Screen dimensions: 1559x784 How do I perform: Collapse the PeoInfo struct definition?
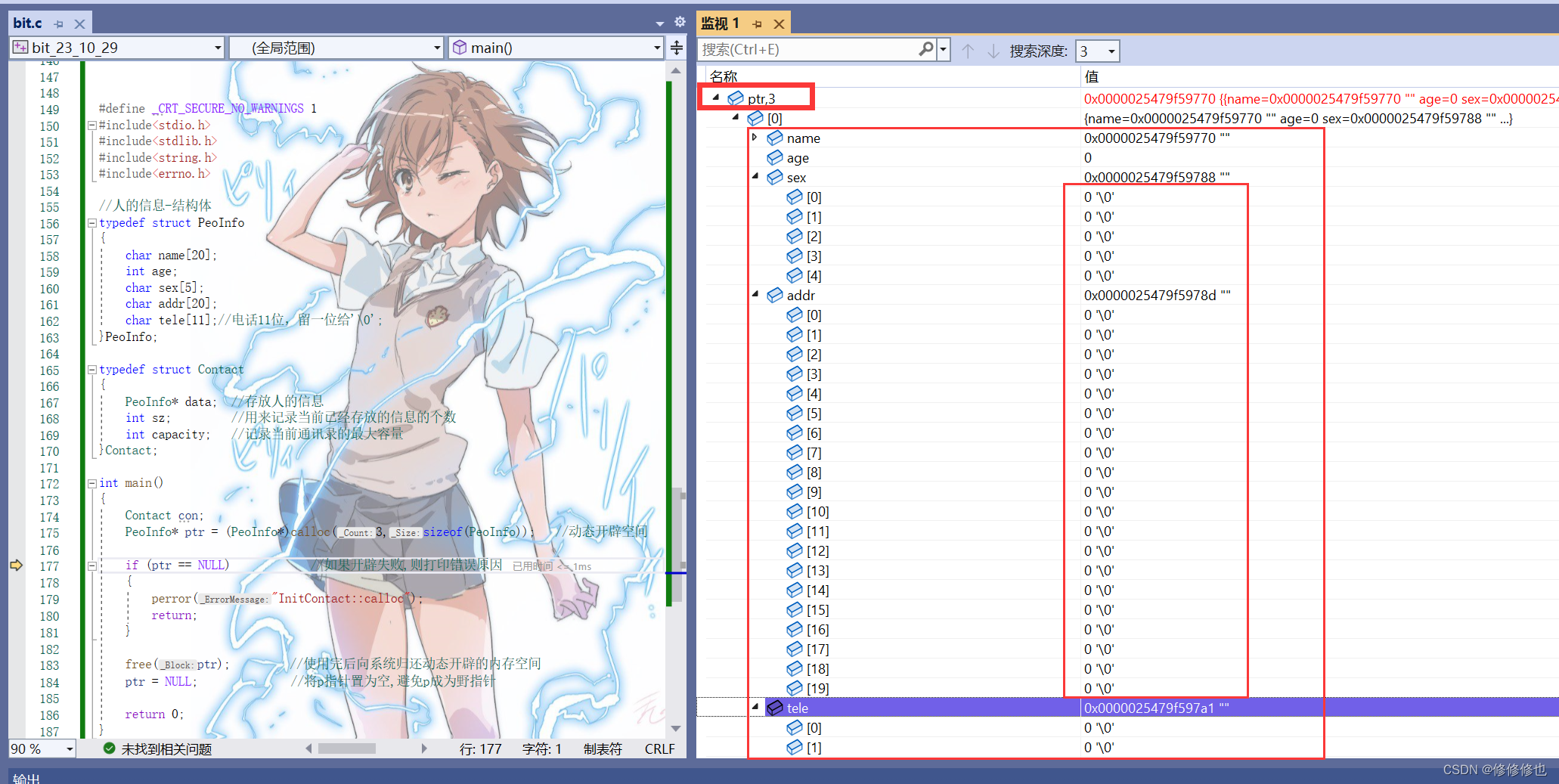pos(92,223)
